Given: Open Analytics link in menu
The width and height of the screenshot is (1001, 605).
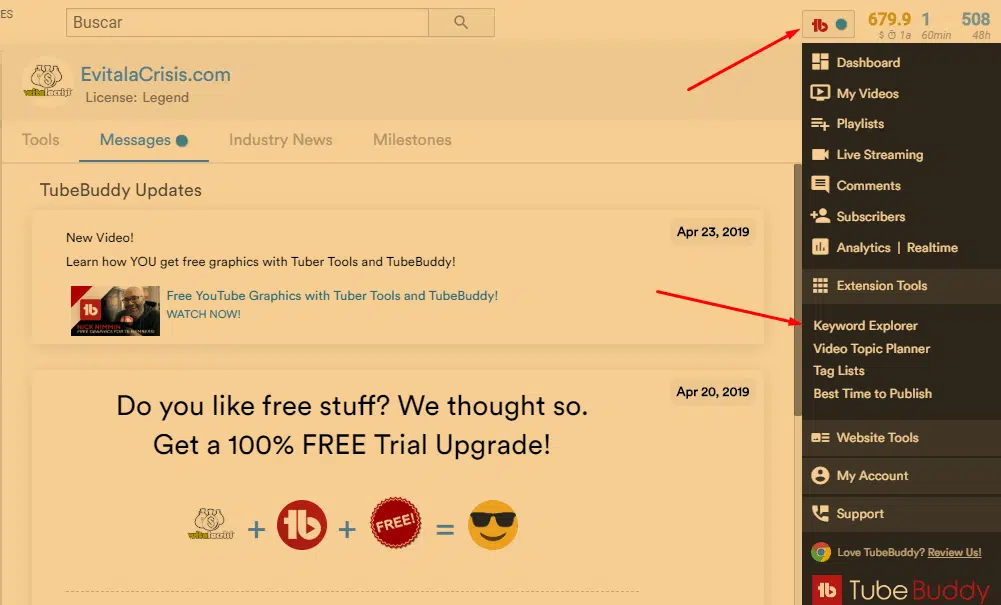Looking at the screenshot, I should coord(864,248).
